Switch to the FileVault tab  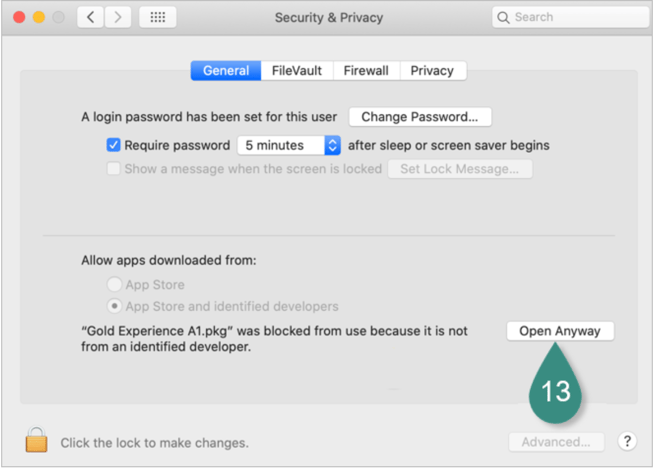click(x=297, y=71)
